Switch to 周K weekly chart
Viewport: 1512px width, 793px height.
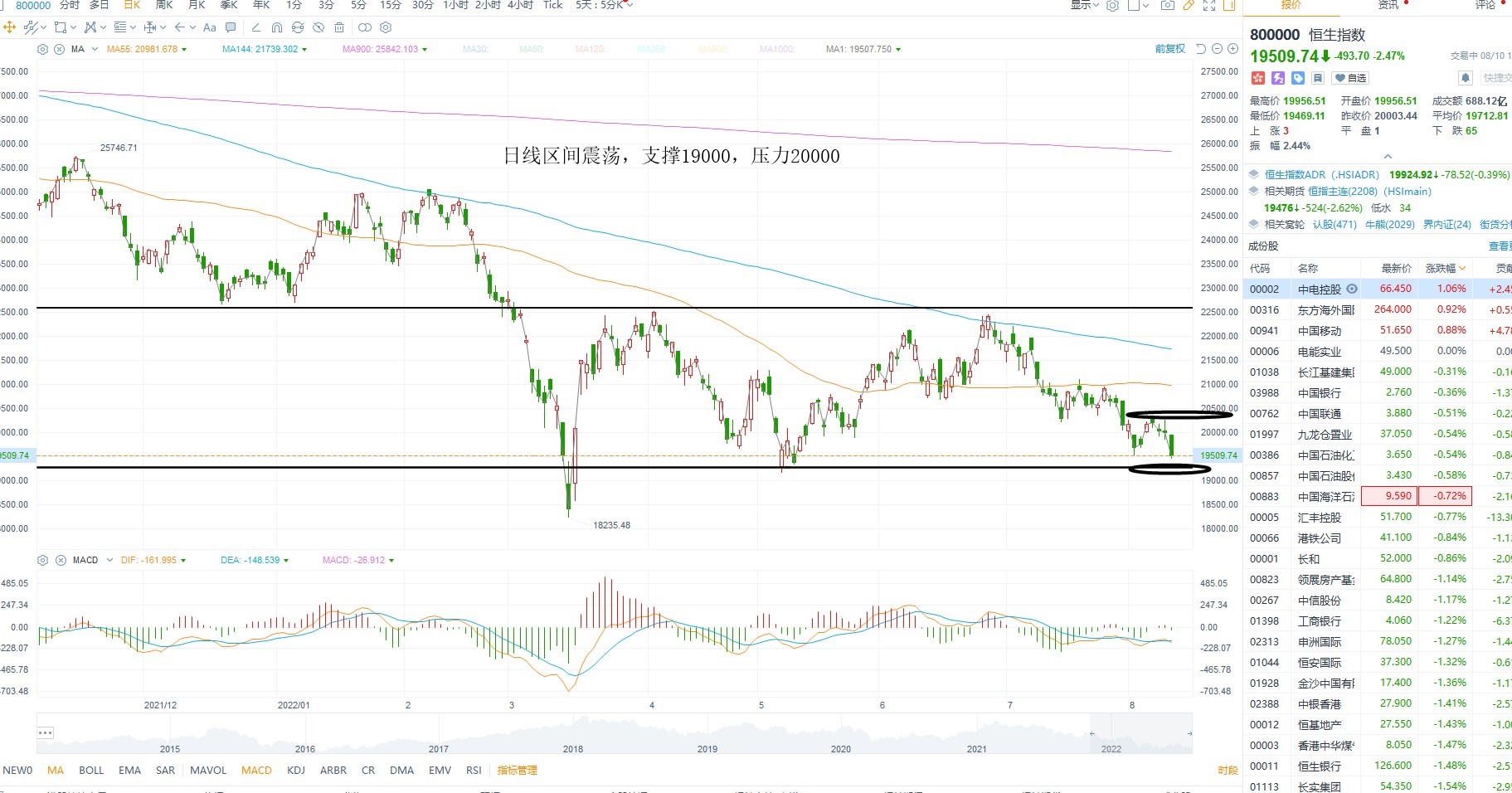(163, 5)
